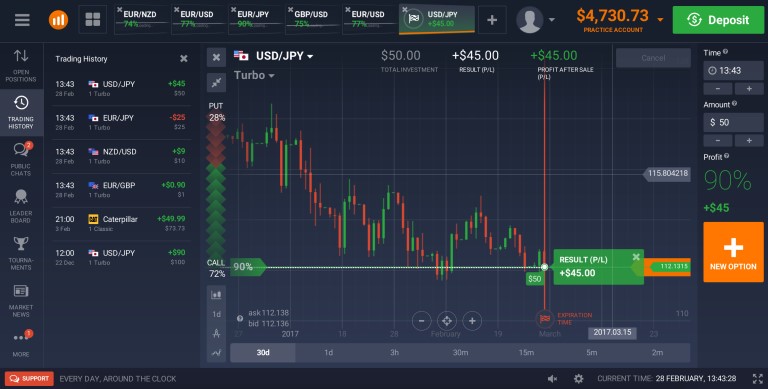Click the $50 investment marker on chart
This screenshot has height=389, width=768.
[x=534, y=279]
